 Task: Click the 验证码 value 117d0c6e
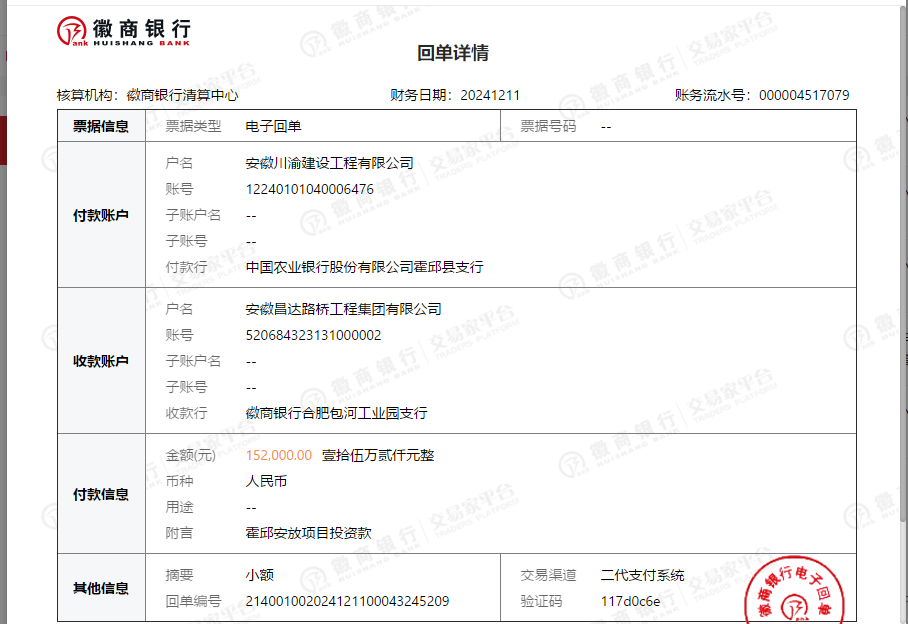(x=631, y=601)
